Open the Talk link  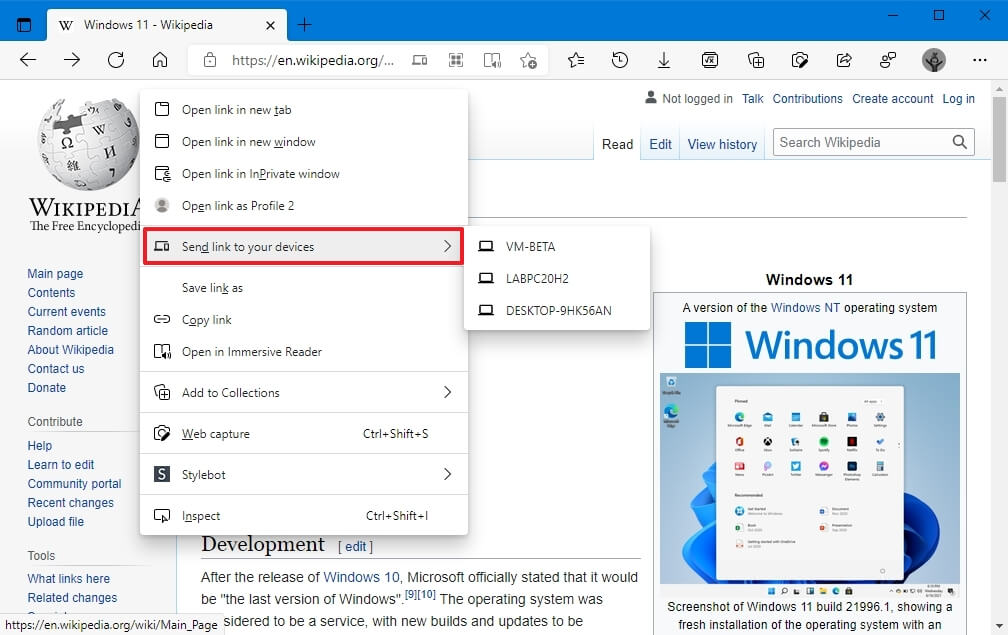(752, 99)
